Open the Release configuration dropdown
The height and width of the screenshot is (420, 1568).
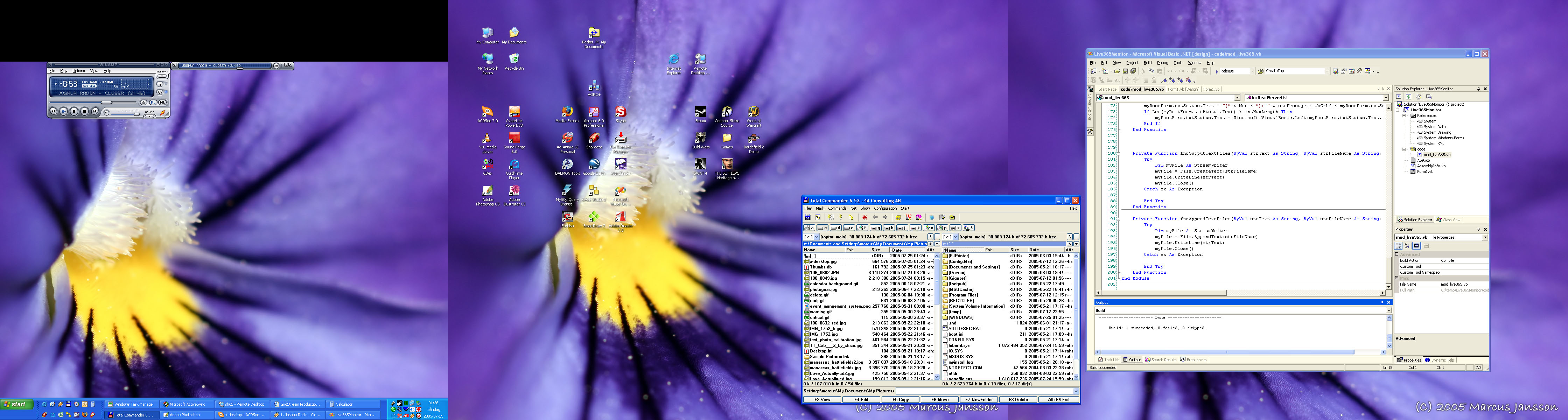pyautogui.click(x=1252, y=71)
